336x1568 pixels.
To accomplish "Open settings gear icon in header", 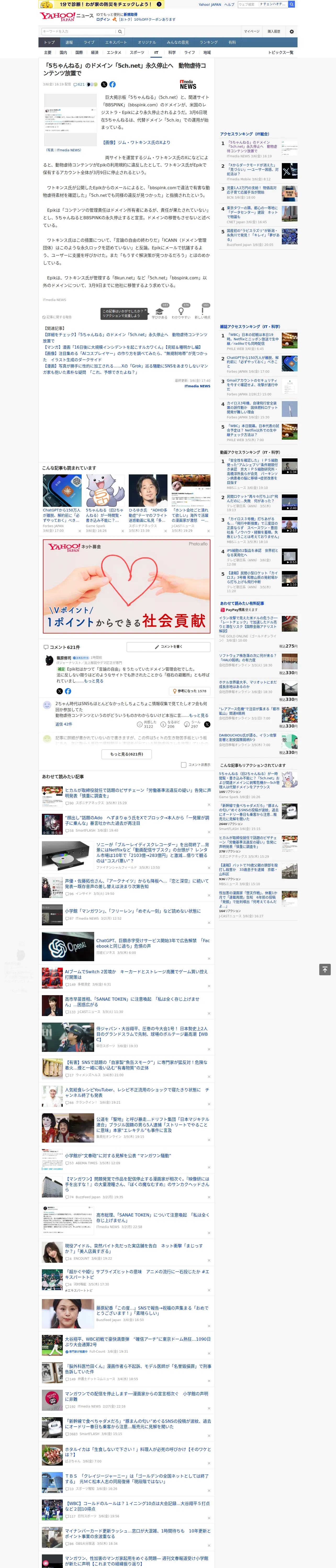I will coord(292,31).
